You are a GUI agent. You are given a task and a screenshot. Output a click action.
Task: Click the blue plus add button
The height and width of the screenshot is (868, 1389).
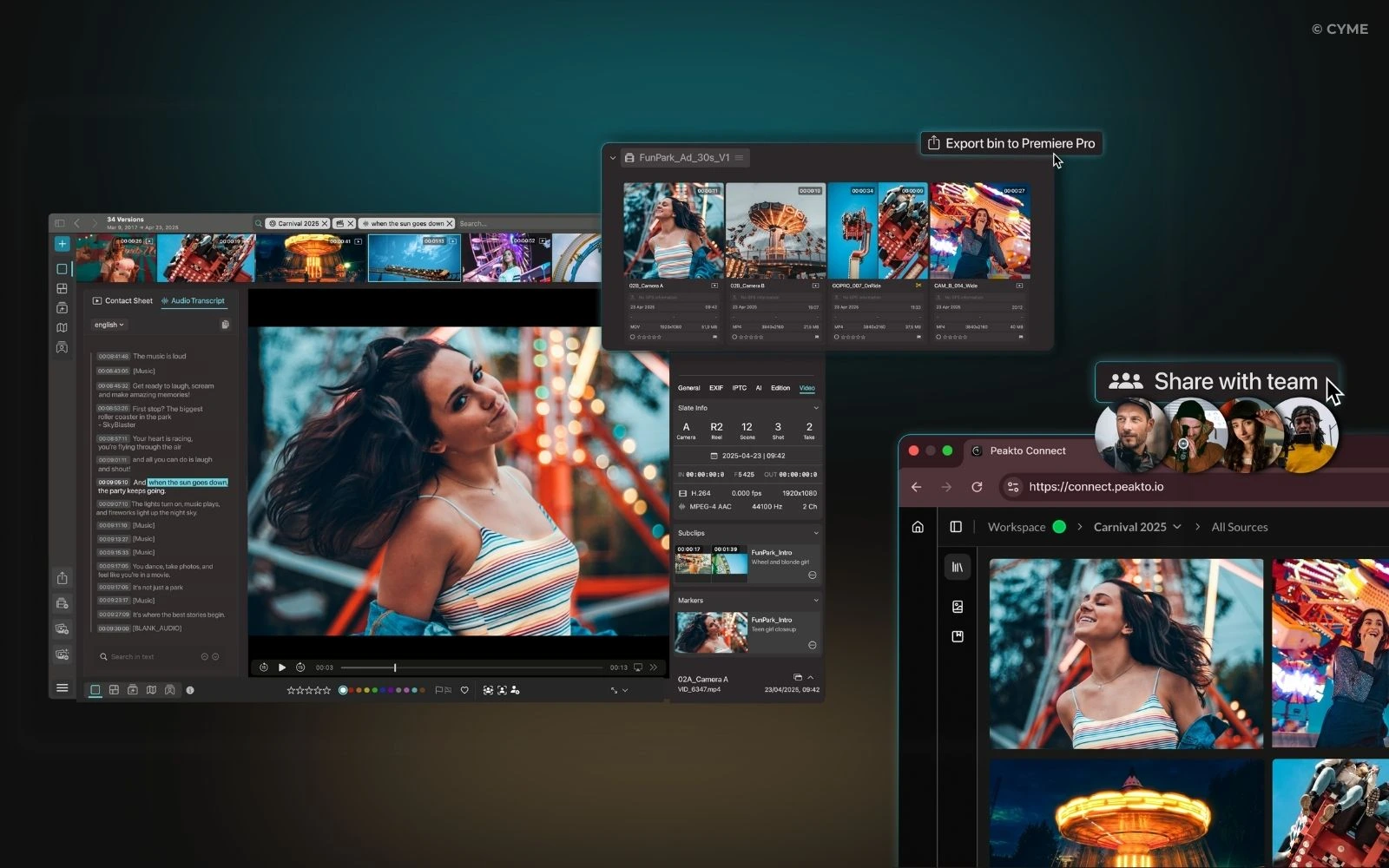[x=62, y=244]
